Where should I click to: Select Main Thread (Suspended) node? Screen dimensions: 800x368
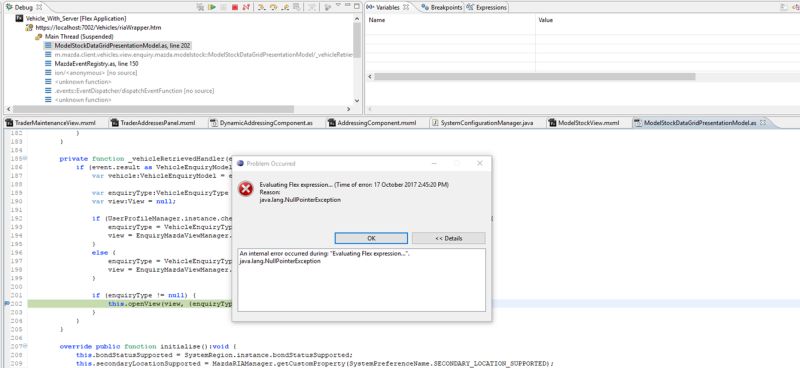pos(79,37)
